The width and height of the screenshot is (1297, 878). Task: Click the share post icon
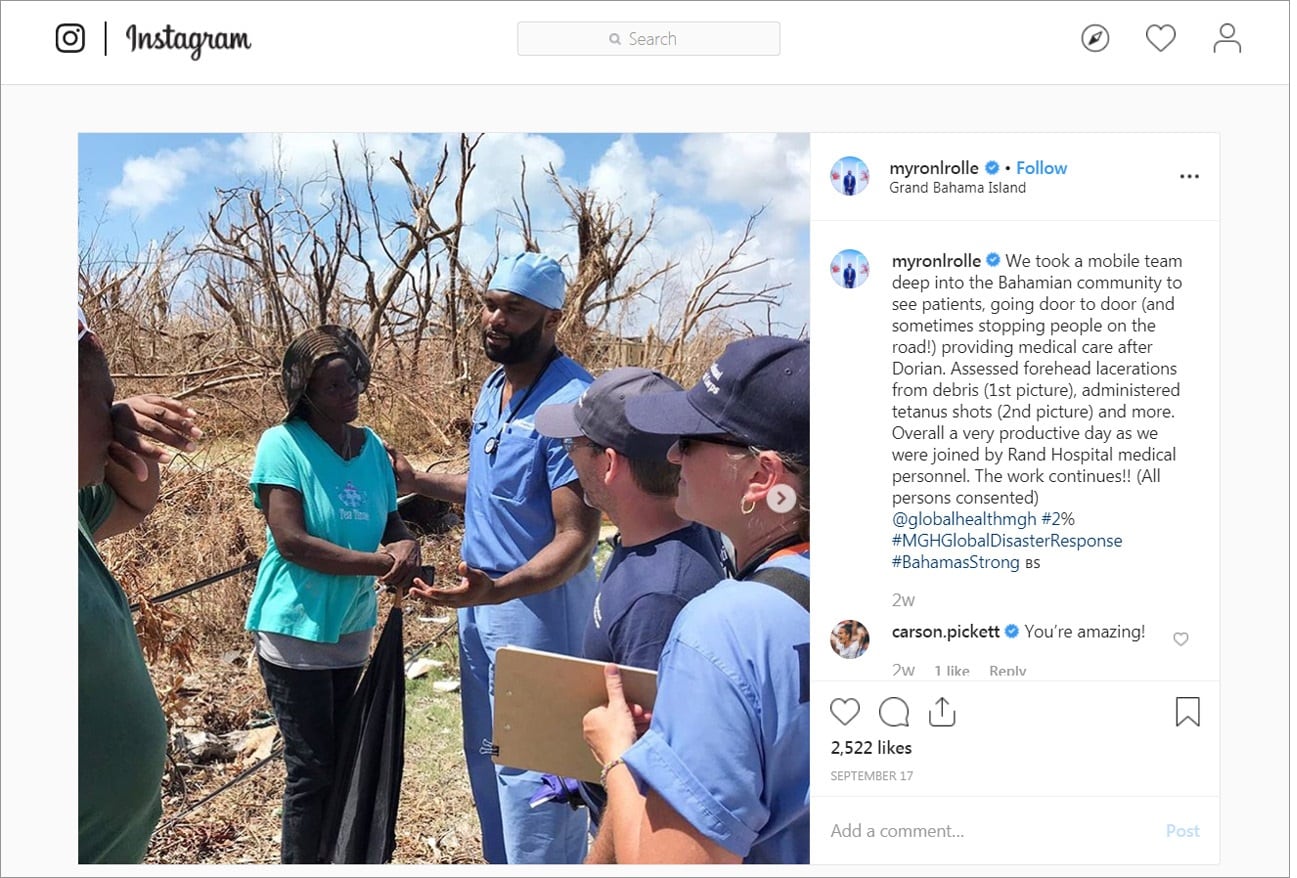942,711
